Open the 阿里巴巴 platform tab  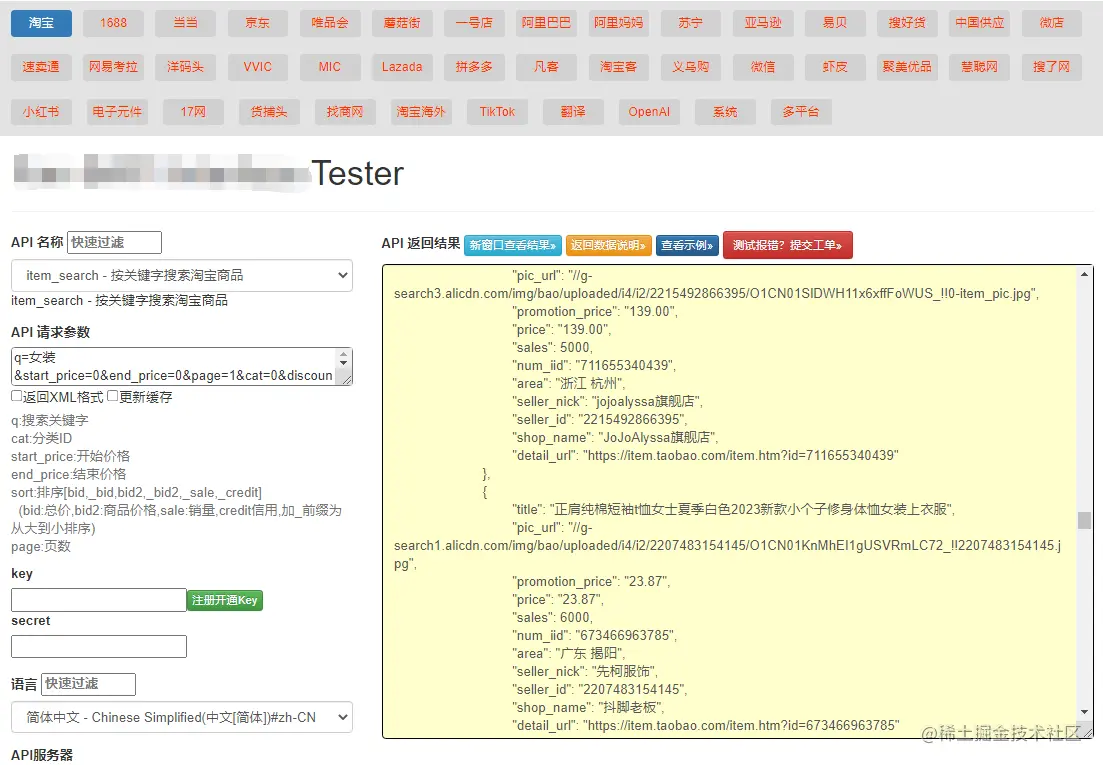click(547, 23)
